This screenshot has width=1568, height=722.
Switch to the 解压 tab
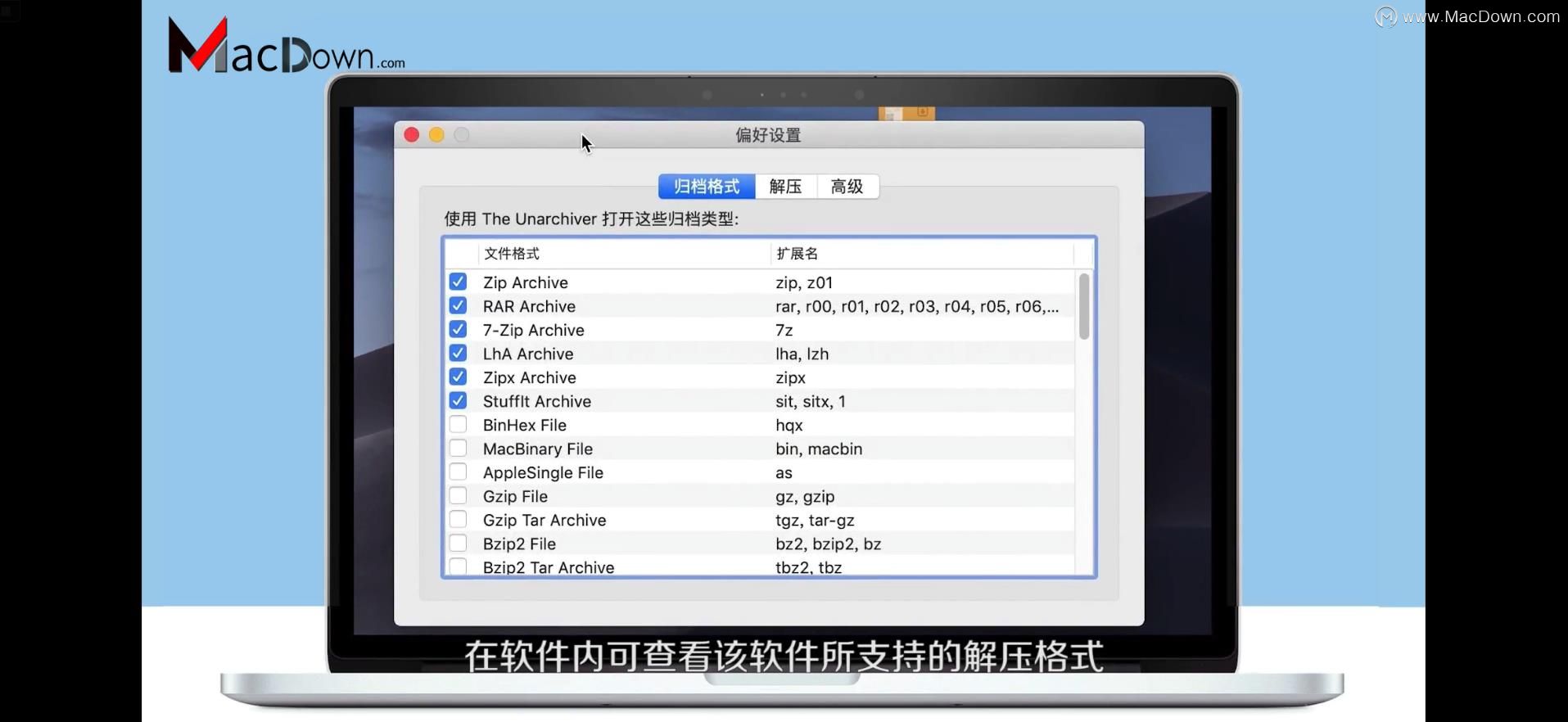coord(786,187)
